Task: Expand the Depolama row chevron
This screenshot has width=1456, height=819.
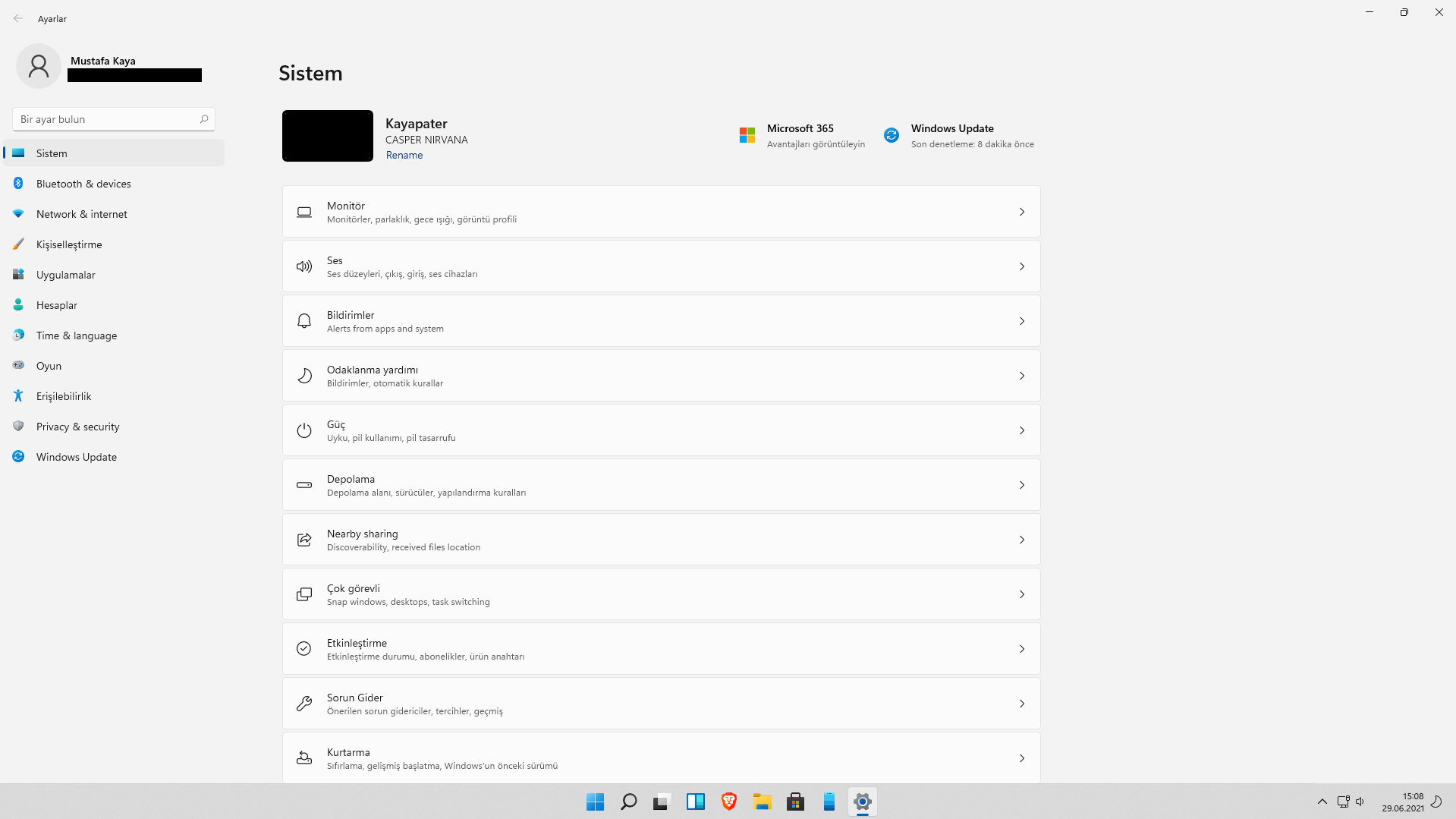Action: pos(1022,485)
